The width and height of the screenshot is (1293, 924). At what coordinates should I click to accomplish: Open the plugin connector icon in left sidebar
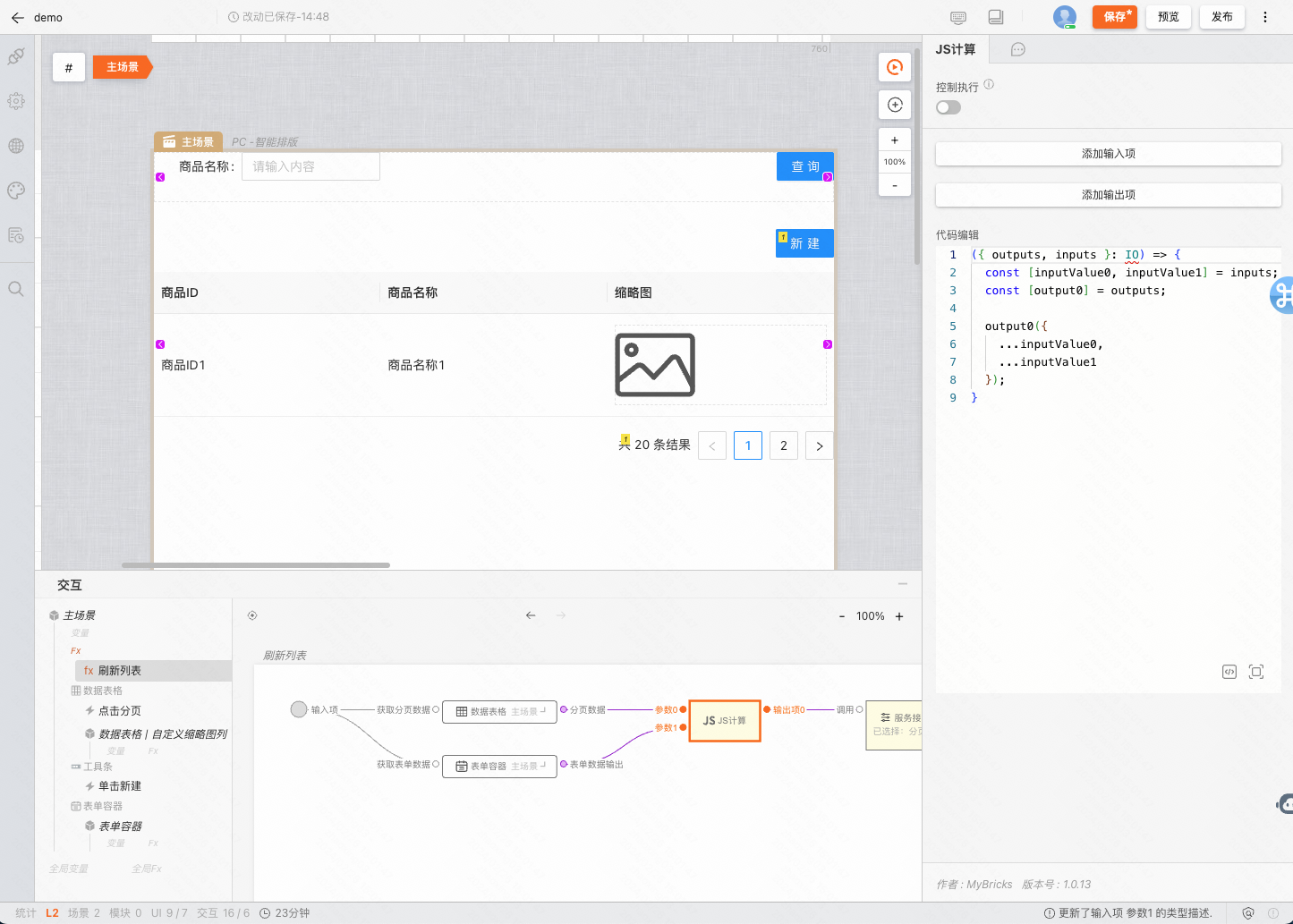(16, 56)
